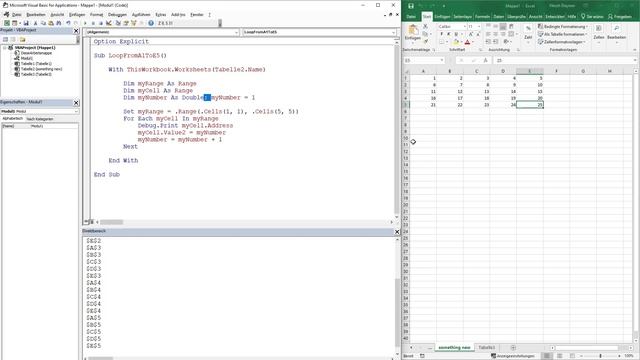Open the Datei menu in VBA editor

tap(17, 15)
